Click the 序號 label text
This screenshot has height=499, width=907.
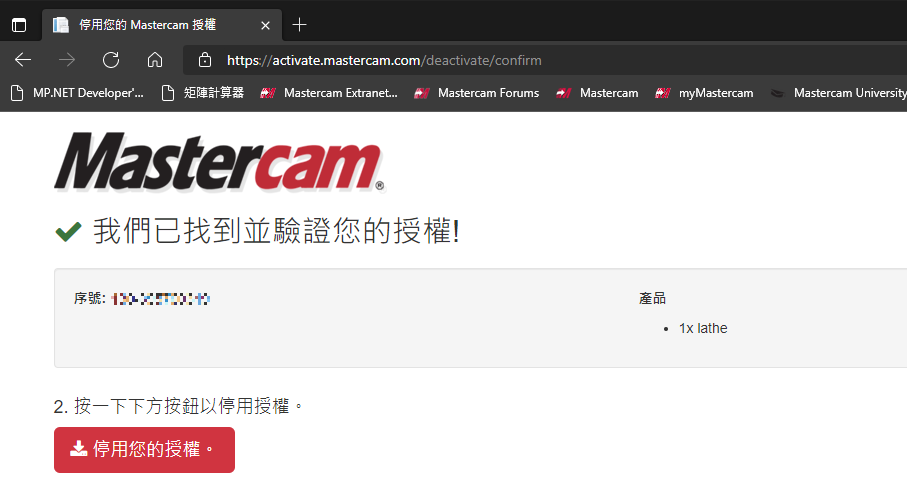click(x=90, y=298)
